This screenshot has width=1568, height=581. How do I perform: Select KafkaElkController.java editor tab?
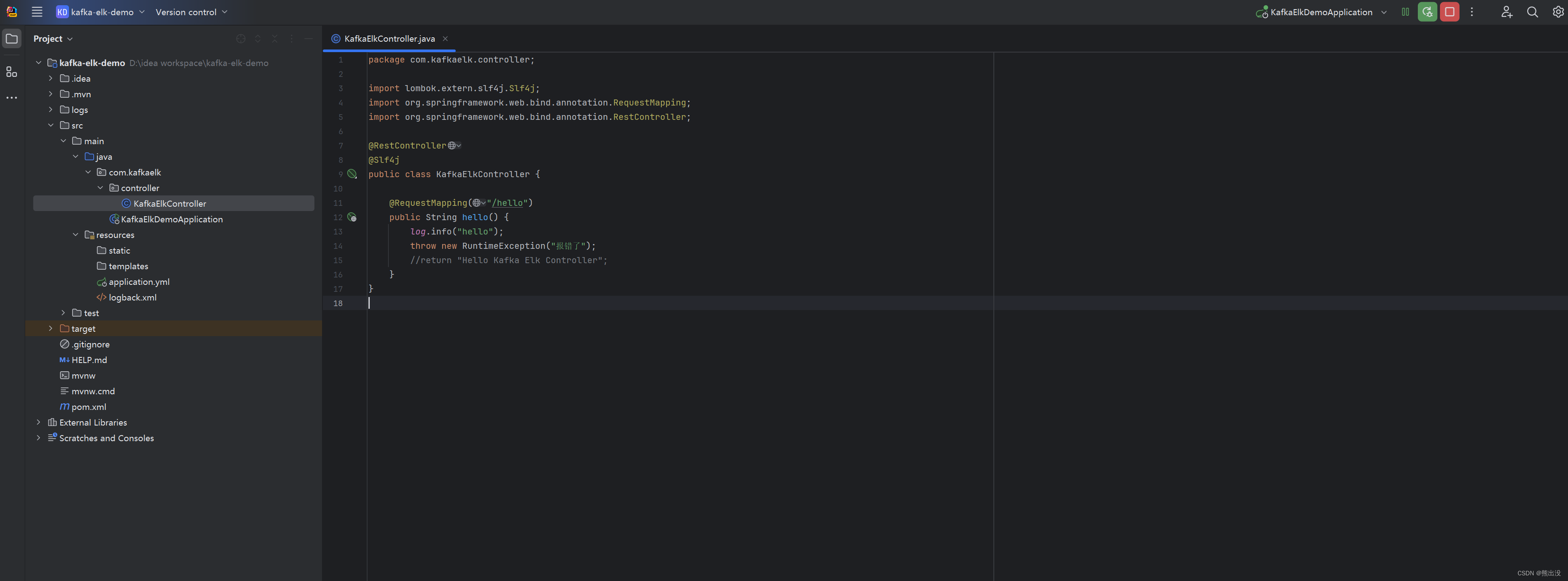pos(389,39)
